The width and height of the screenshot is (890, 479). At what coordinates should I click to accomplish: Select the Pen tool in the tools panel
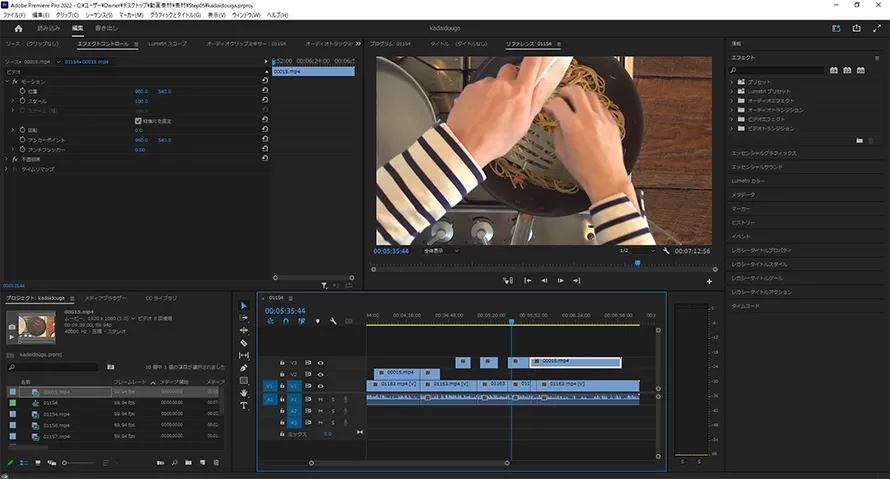244,367
